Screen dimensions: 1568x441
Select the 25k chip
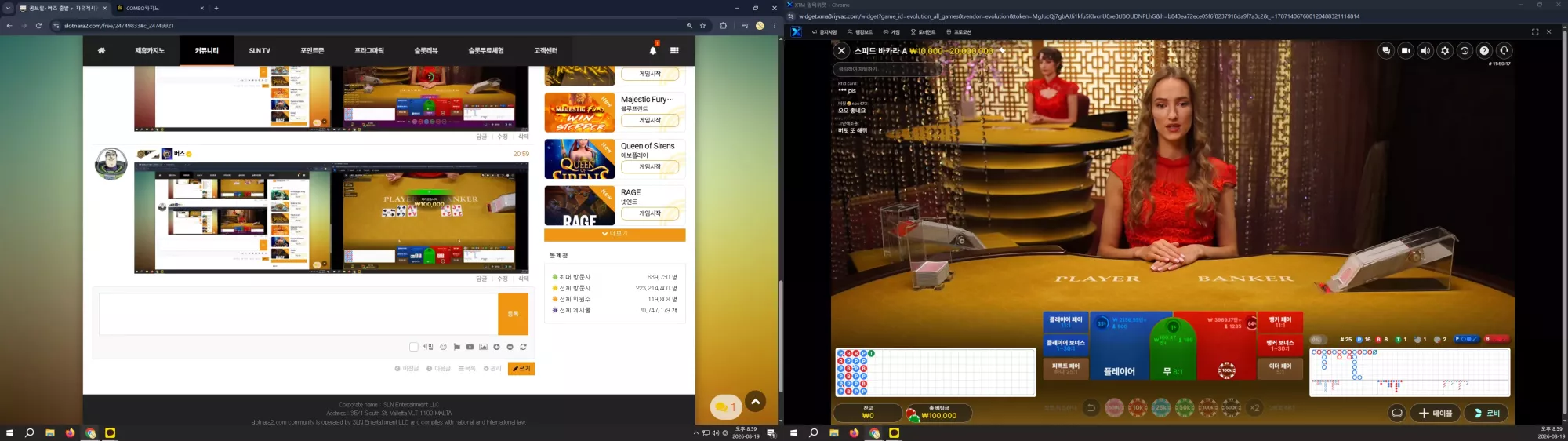tap(1161, 407)
